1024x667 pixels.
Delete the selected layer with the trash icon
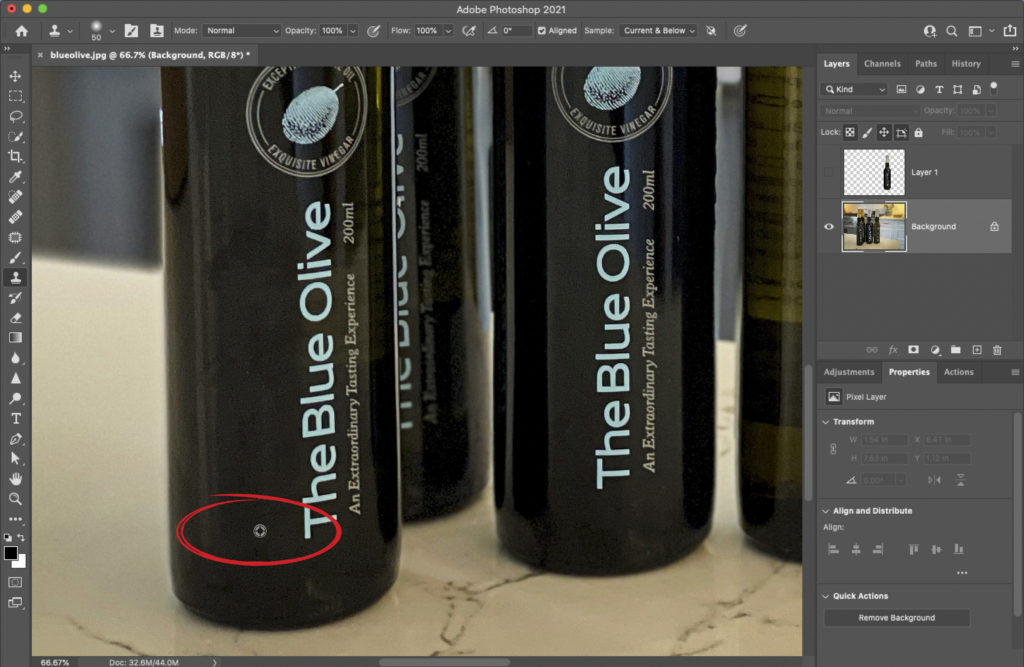click(997, 350)
